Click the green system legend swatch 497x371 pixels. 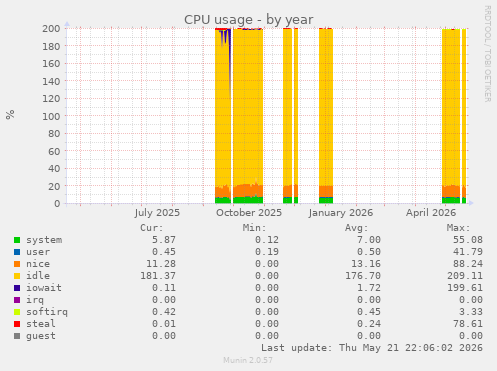coord(17,240)
